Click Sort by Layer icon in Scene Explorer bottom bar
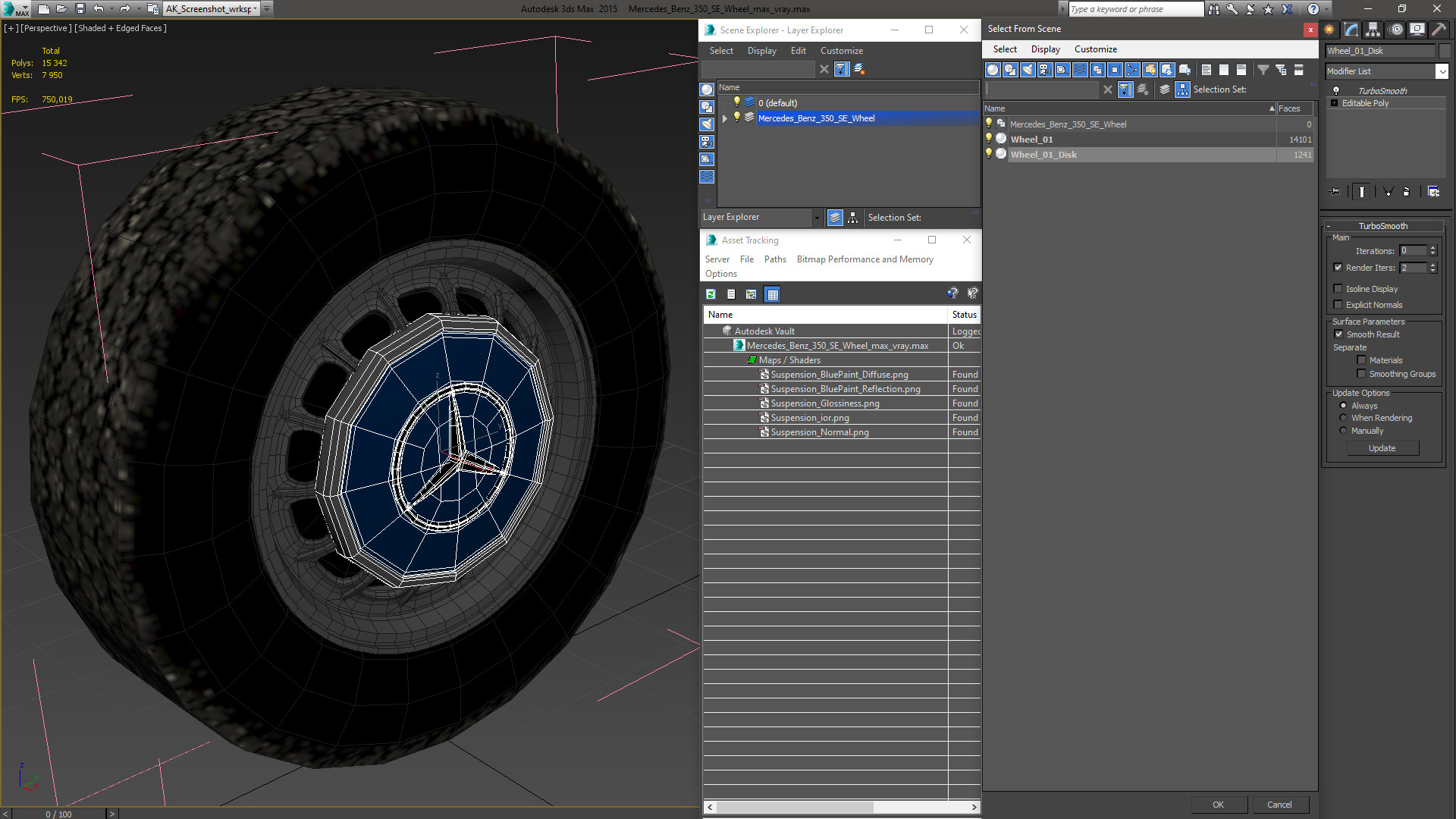Viewport: 1456px width, 819px height. tap(835, 218)
